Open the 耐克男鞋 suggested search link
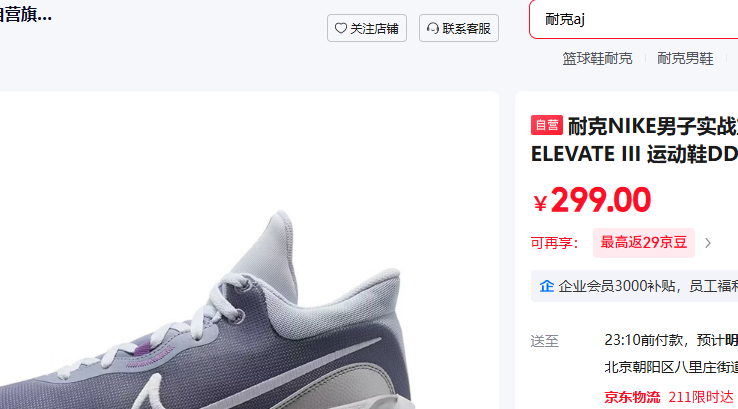This screenshot has height=409, width=738. coord(685,58)
